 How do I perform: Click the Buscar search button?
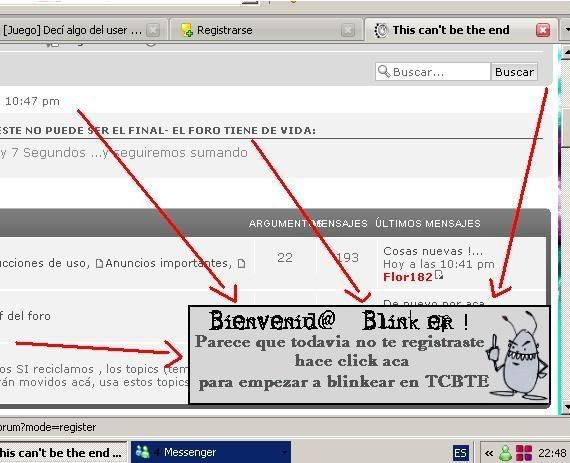pyautogui.click(x=514, y=72)
